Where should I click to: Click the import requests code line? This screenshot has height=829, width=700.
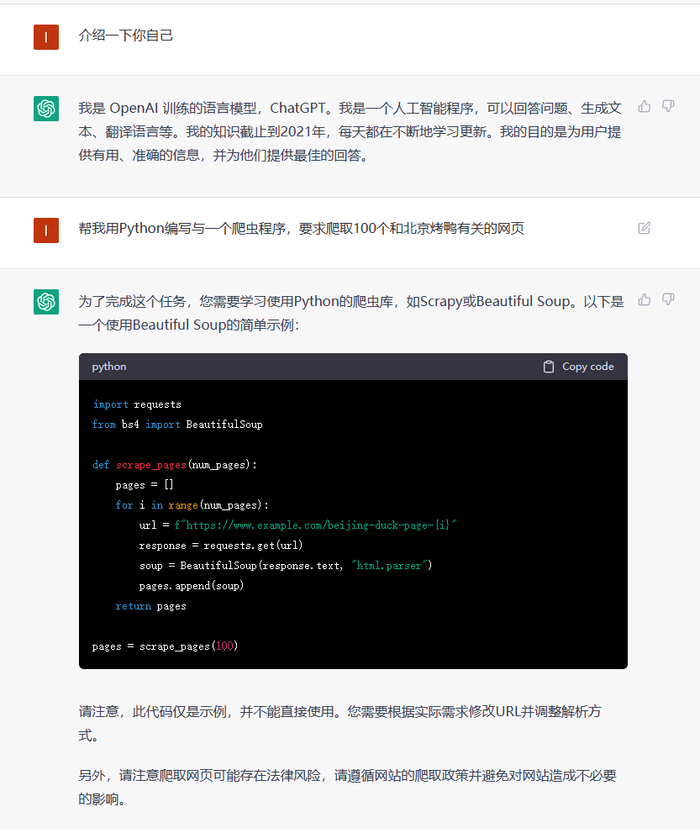137,404
